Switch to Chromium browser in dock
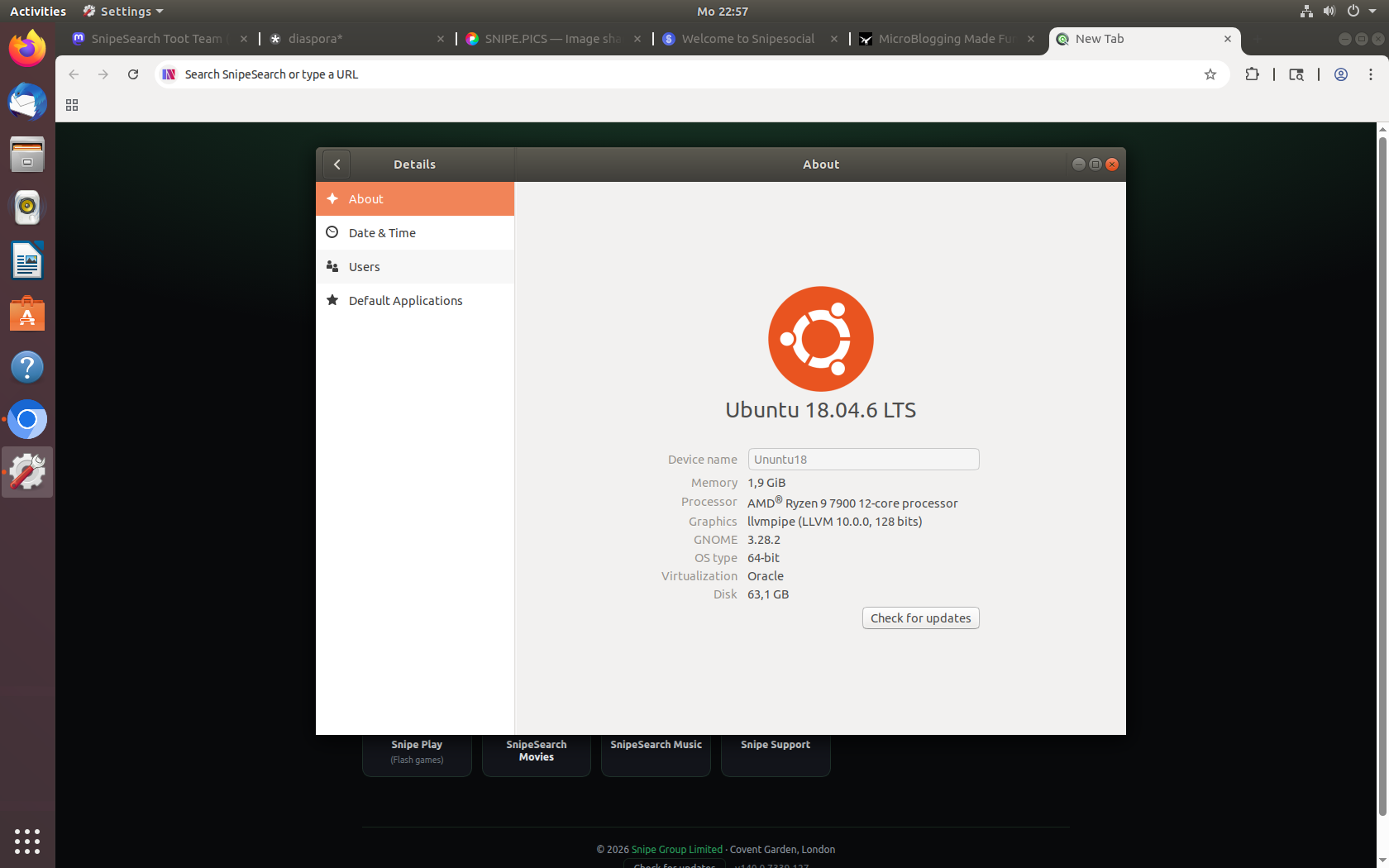The height and width of the screenshot is (868, 1389). [x=27, y=420]
